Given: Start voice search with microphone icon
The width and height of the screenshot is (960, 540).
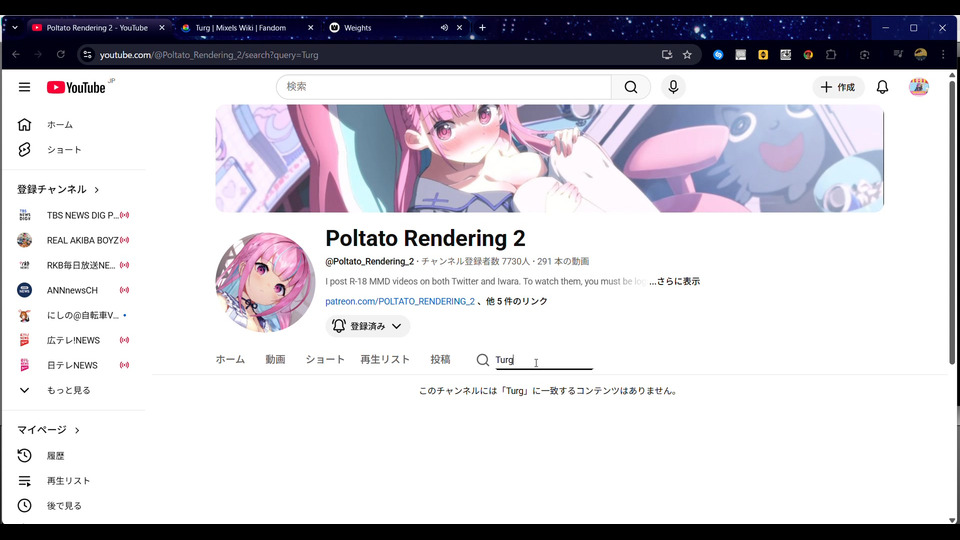Looking at the screenshot, I should [x=673, y=87].
